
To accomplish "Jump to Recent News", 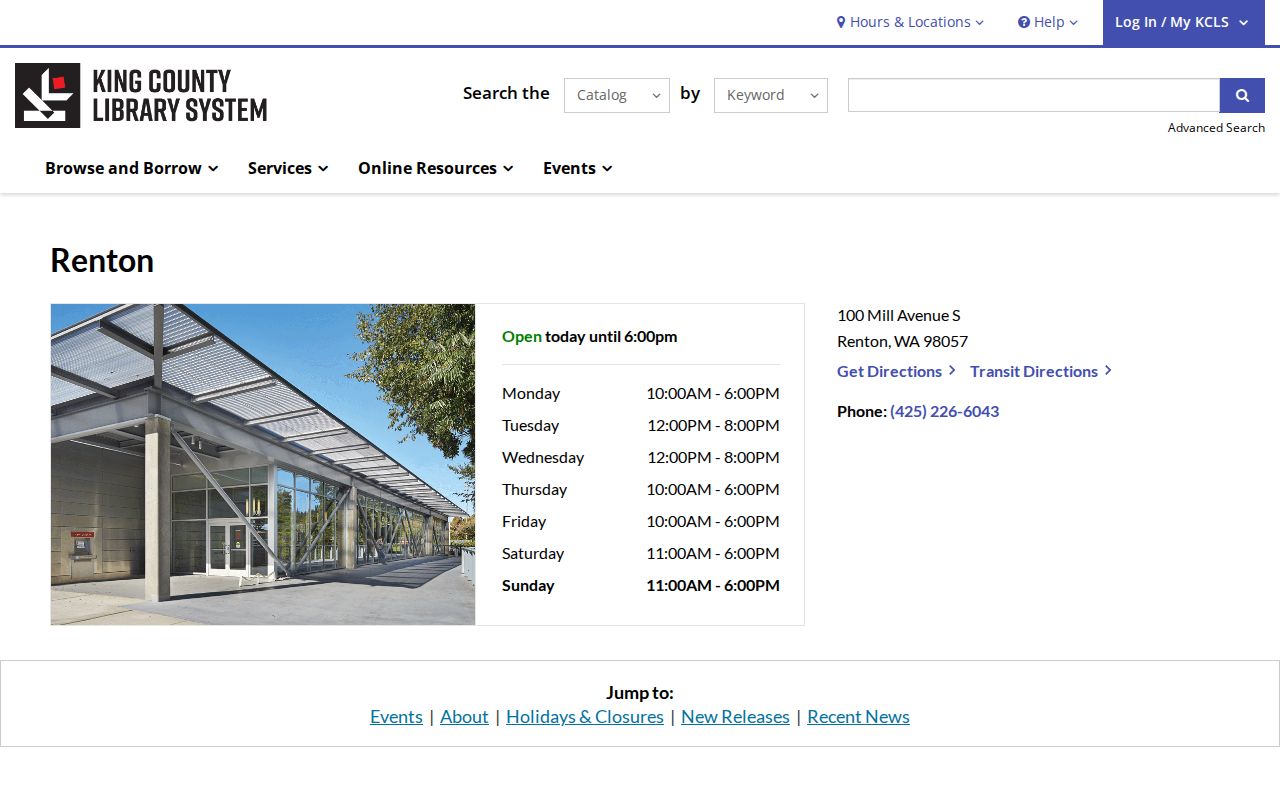I will 858,717.
